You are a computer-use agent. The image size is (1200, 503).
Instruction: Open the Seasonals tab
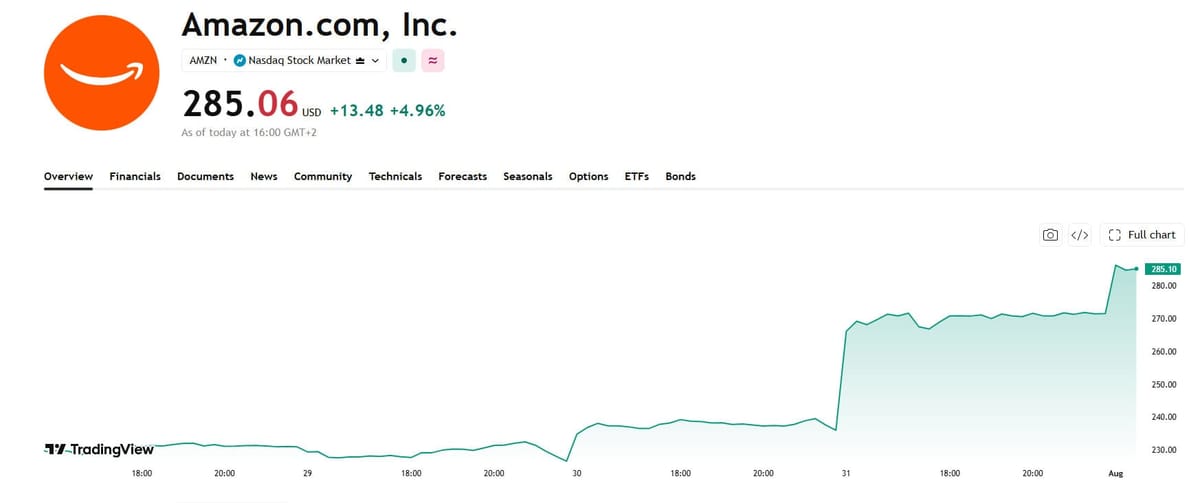click(x=527, y=176)
